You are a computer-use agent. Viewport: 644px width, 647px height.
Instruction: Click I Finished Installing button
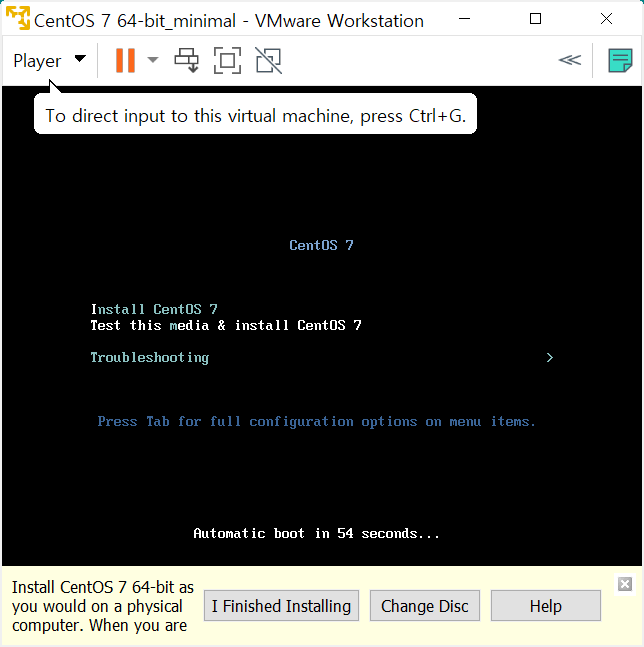click(281, 606)
